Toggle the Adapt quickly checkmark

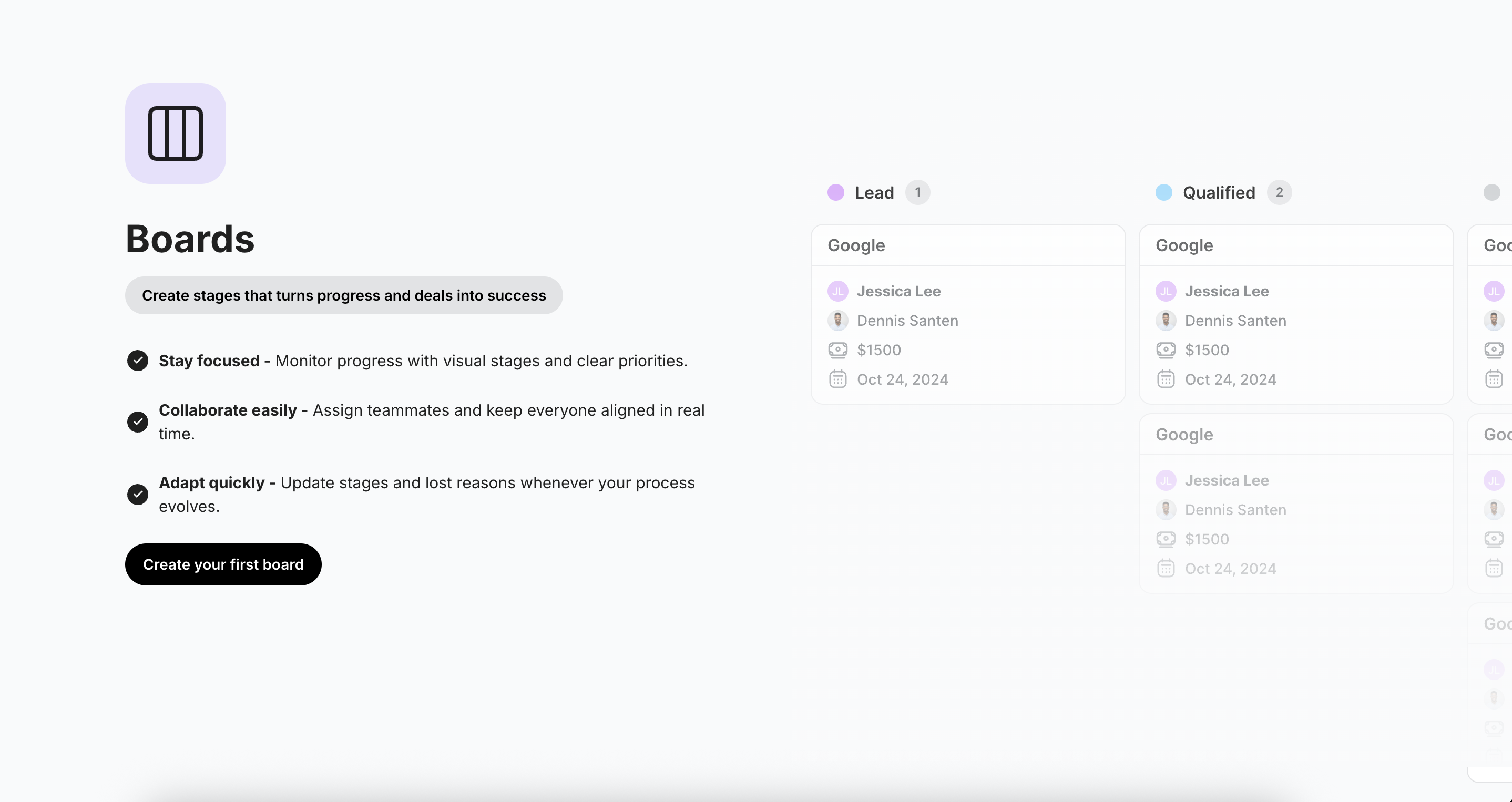click(137, 495)
